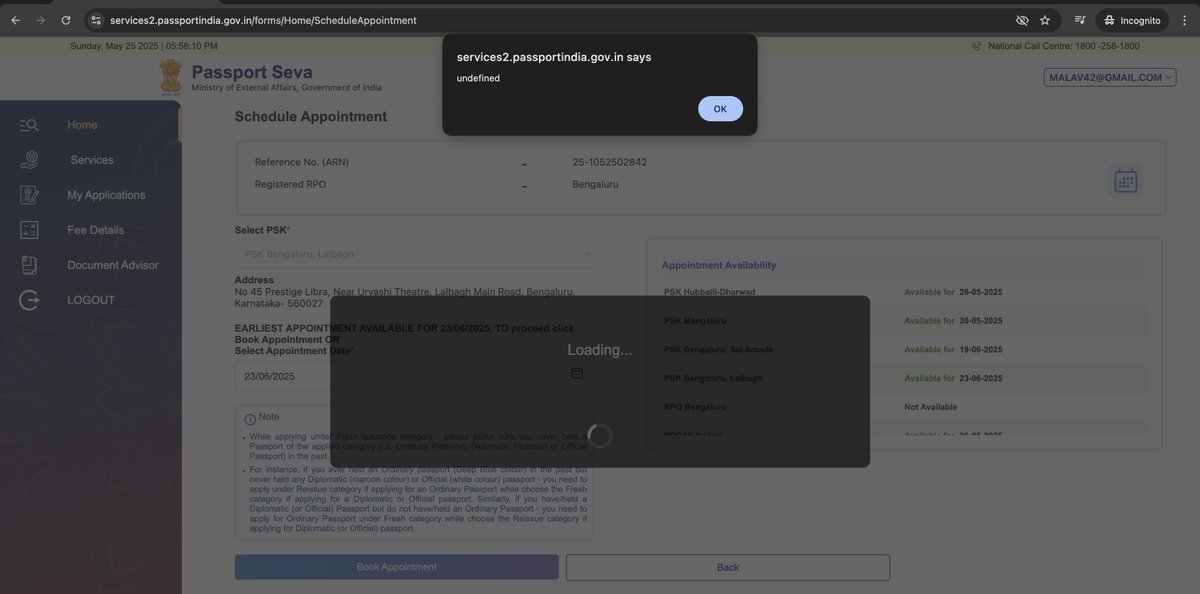Screen dimensions: 1200x594
Task: Go back with browser back arrow
Action: click(x=15, y=20)
